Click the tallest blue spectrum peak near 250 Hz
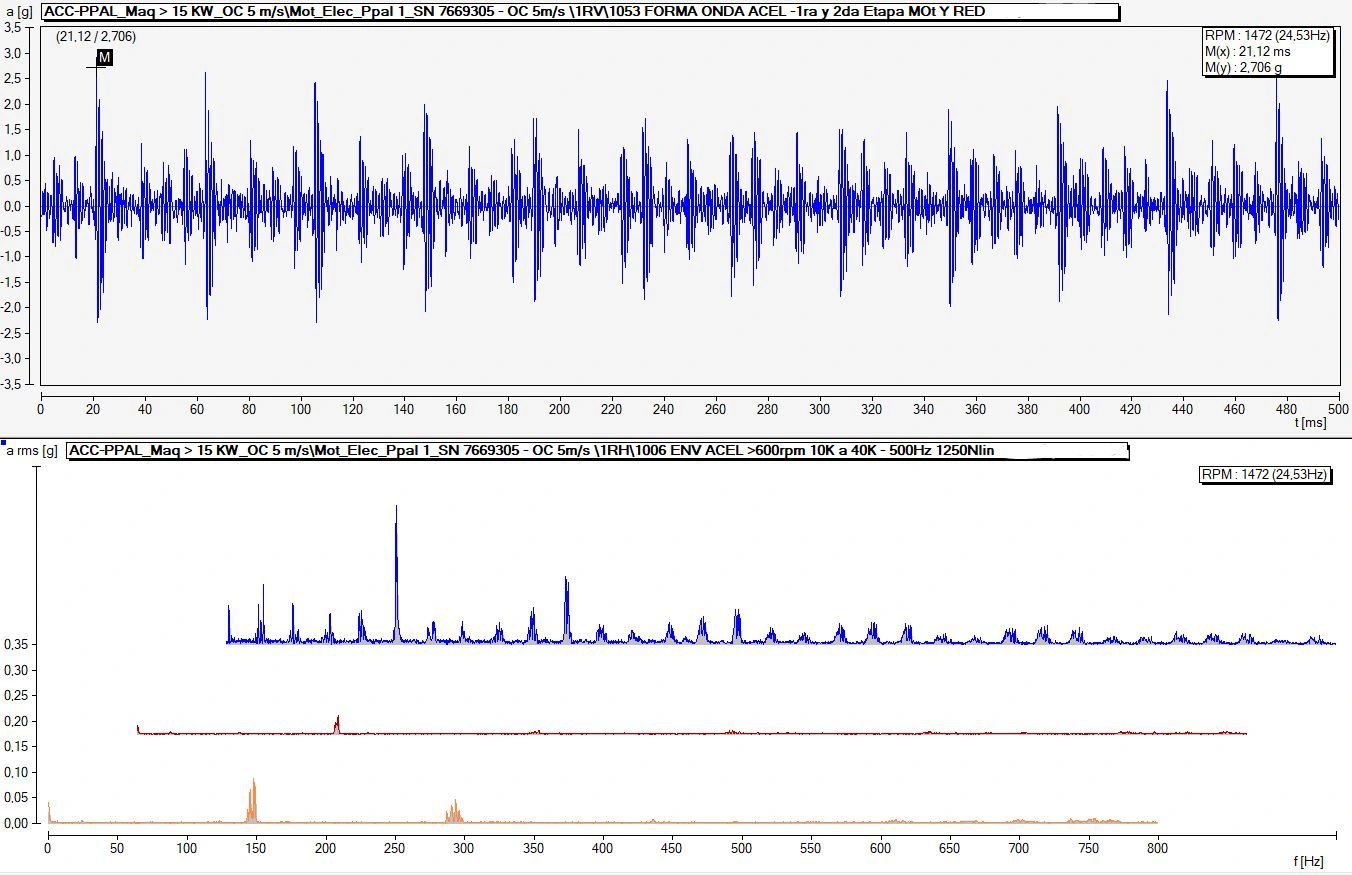Screen dimensions: 1352x875 click(396, 572)
